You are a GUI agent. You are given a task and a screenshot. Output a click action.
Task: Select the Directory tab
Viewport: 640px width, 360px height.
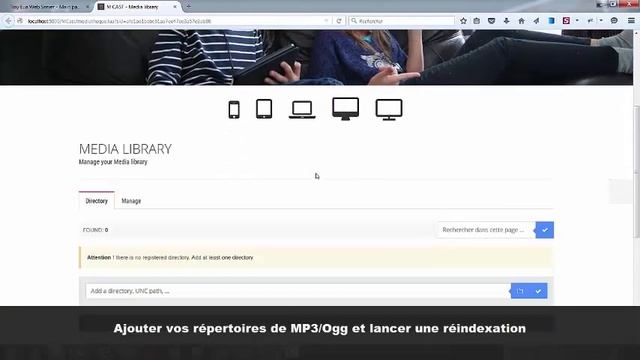coord(97,200)
